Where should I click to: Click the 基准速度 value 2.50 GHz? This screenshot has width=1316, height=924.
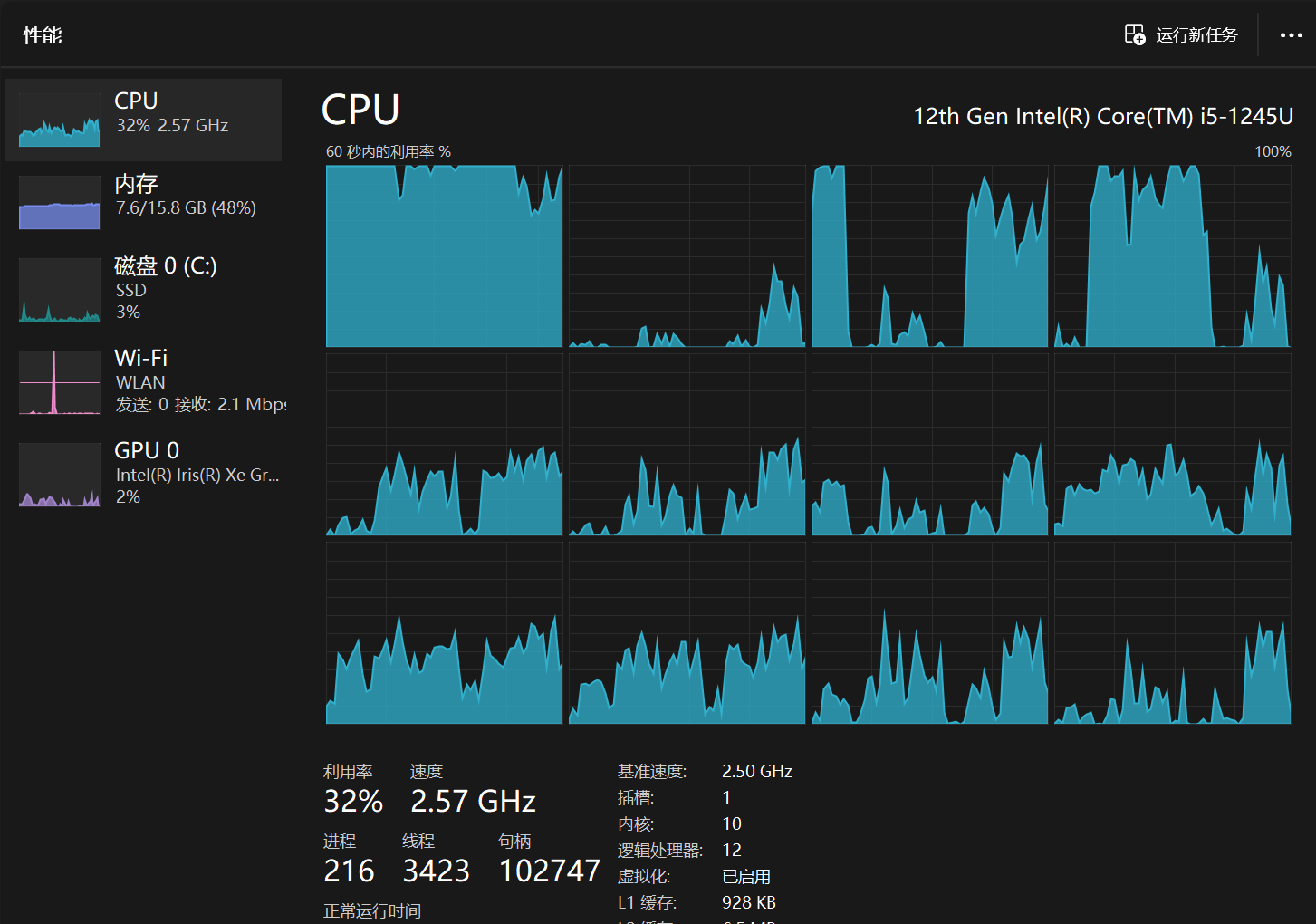click(x=757, y=771)
